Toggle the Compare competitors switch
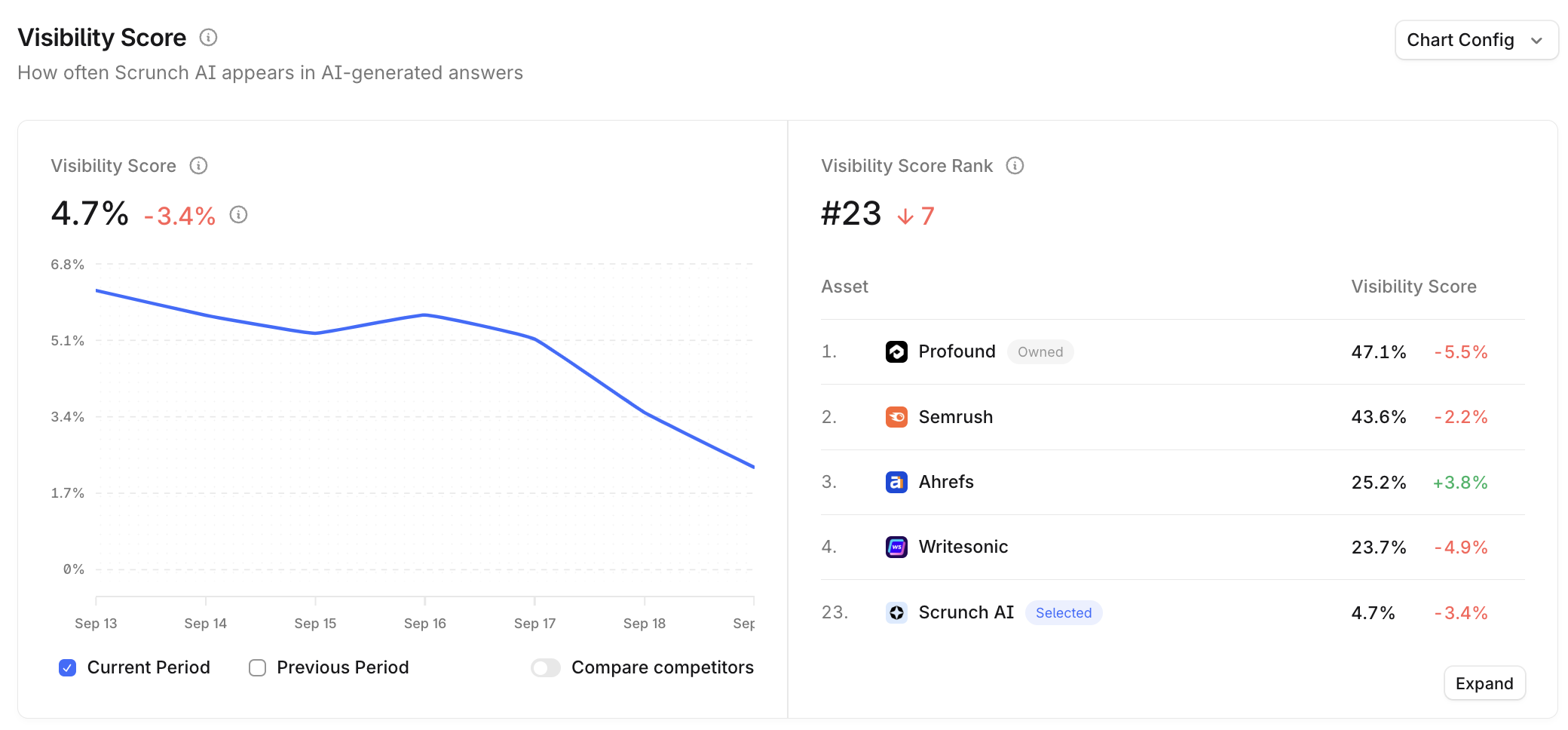 (x=545, y=667)
